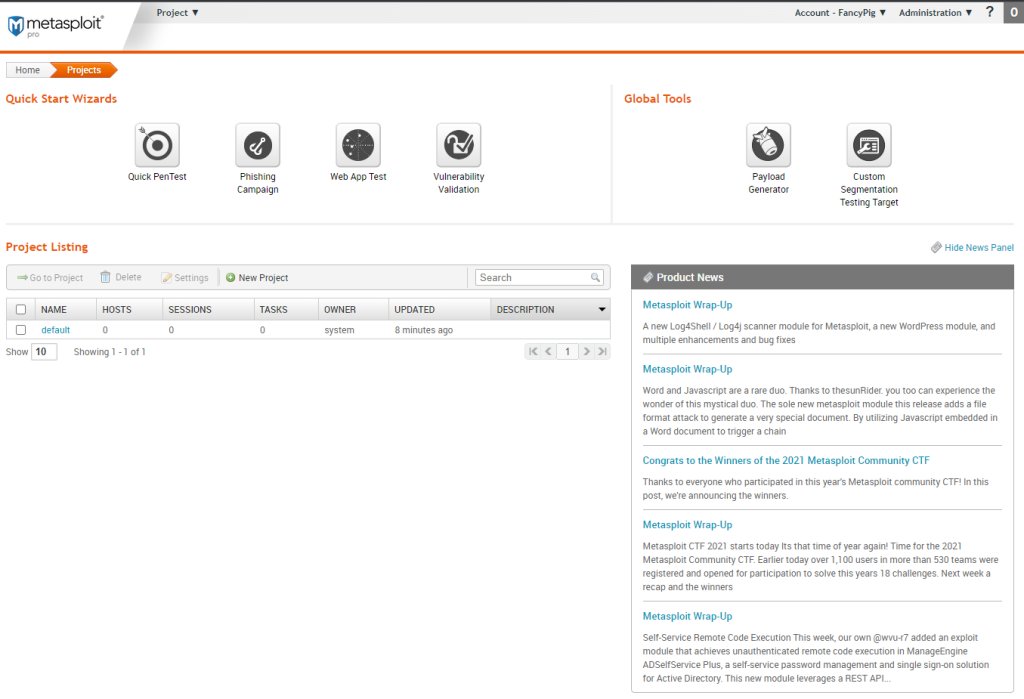The image size is (1024, 699).
Task: Click the Delete project button
Action: 121,278
